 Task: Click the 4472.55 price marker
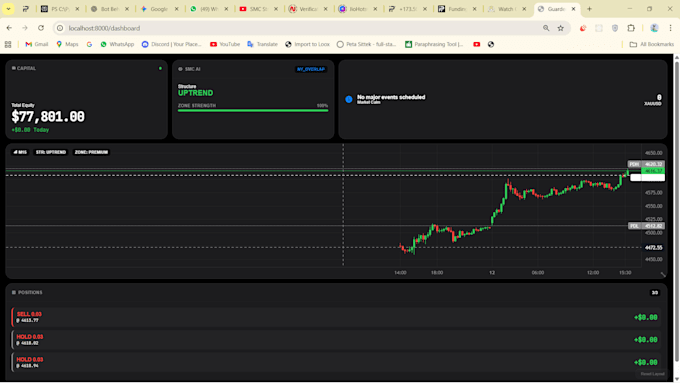(x=654, y=248)
